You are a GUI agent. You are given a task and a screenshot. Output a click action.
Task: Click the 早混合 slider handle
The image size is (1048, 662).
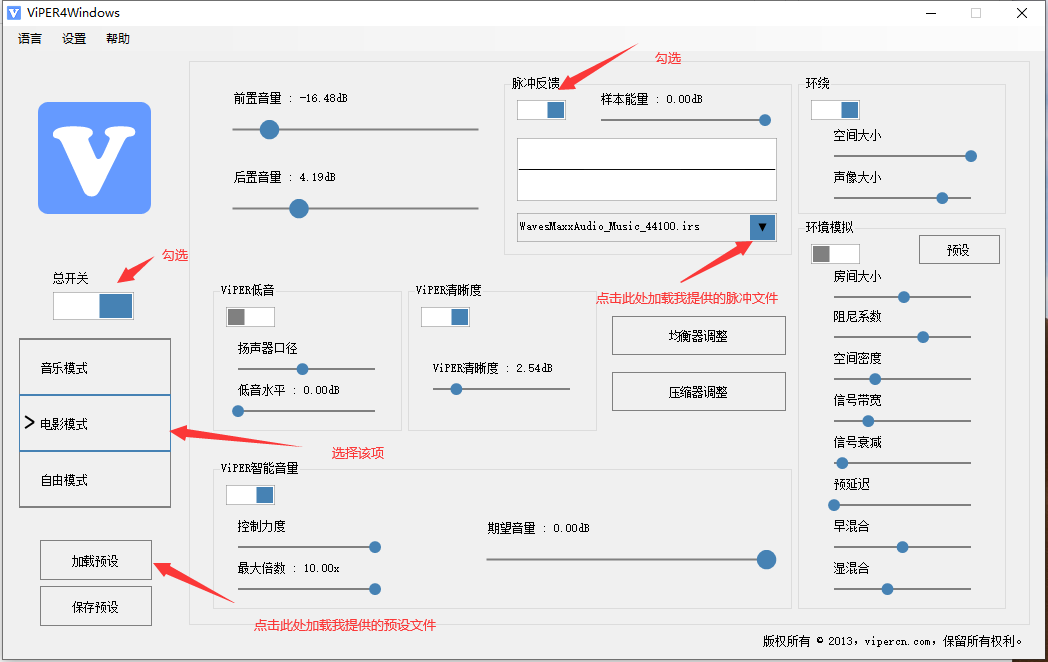[902, 547]
